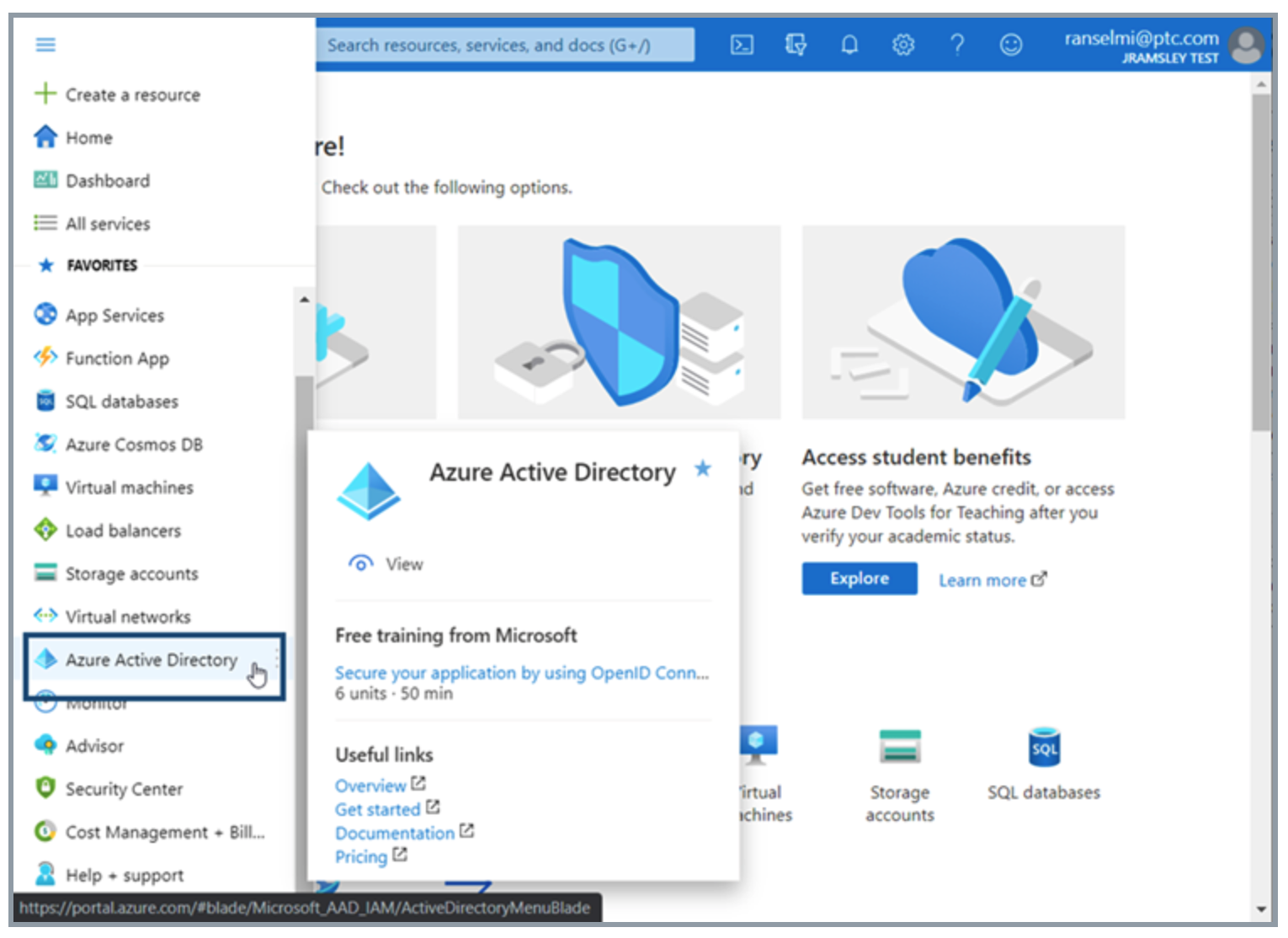Click the Home house icon
The width and height of the screenshot is (1288, 938).
click(45, 136)
